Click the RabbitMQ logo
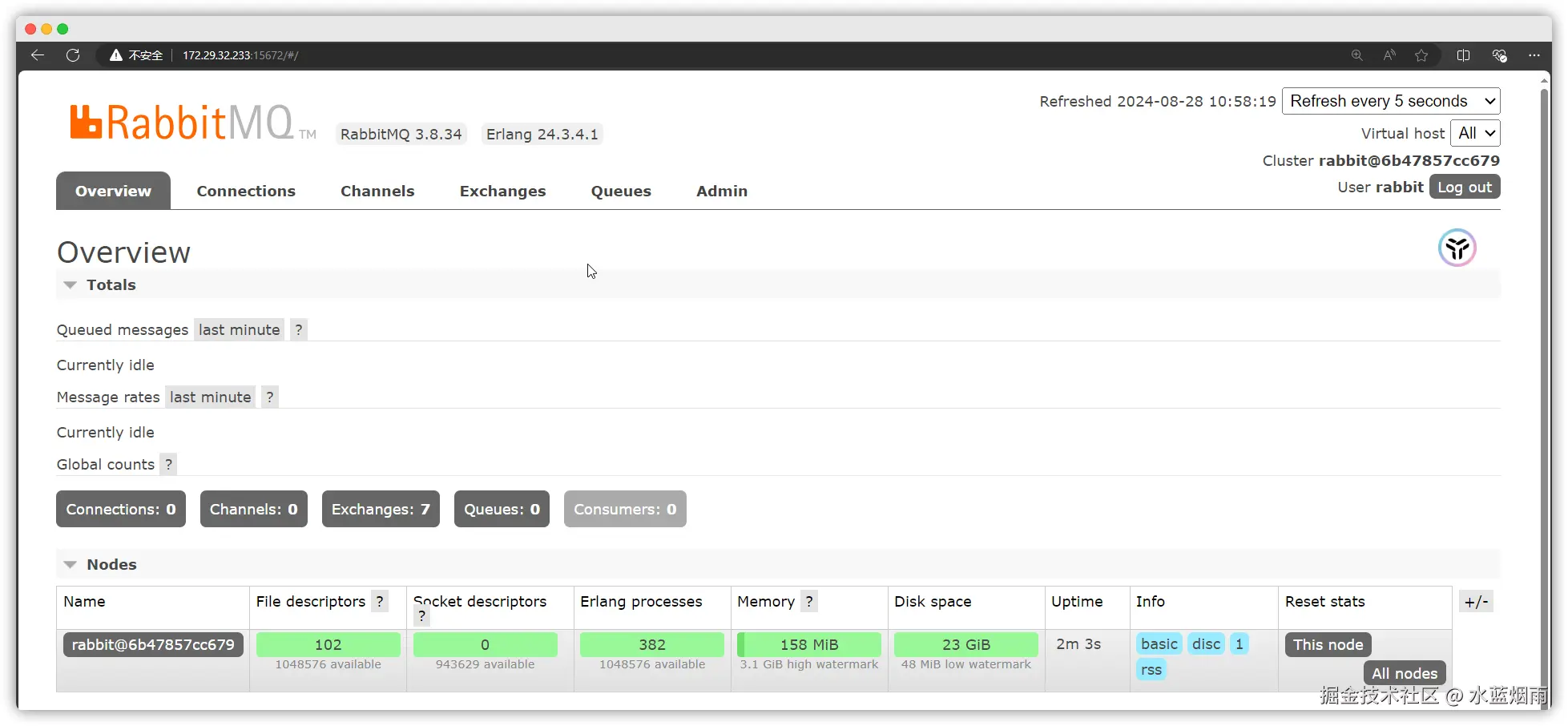This screenshot has width=1568, height=726. (192, 123)
